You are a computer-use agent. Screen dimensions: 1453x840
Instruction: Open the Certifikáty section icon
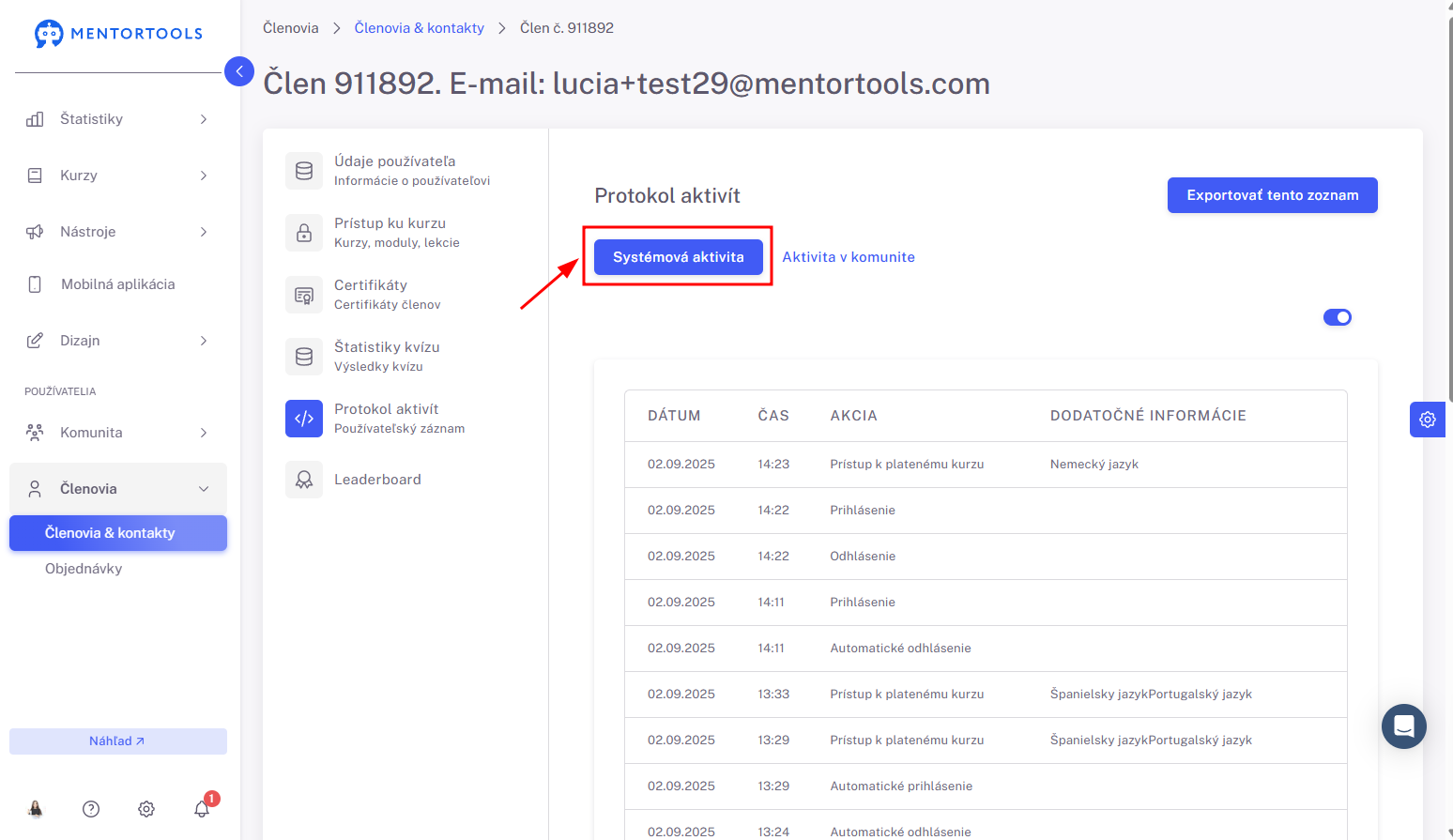[x=304, y=295]
